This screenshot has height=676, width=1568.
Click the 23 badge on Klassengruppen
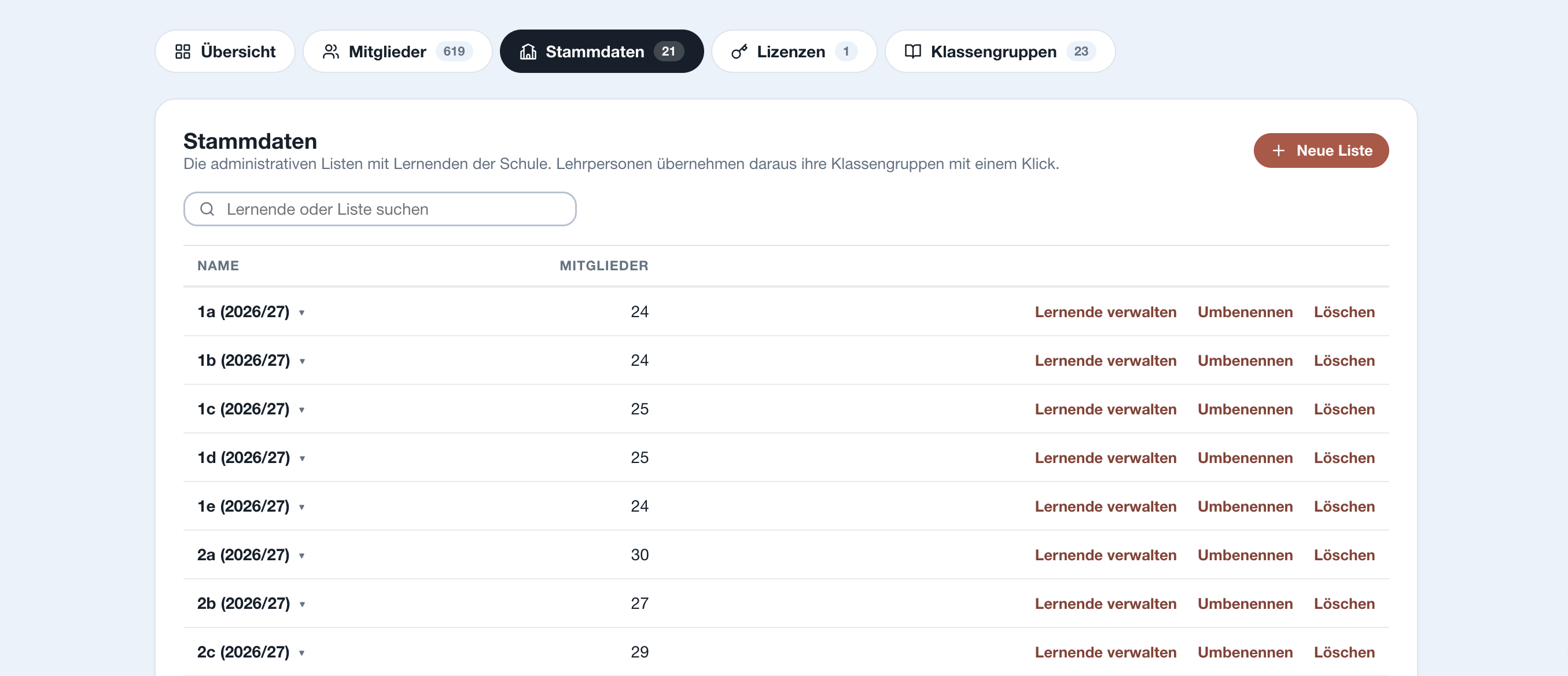pos(1080,51)
